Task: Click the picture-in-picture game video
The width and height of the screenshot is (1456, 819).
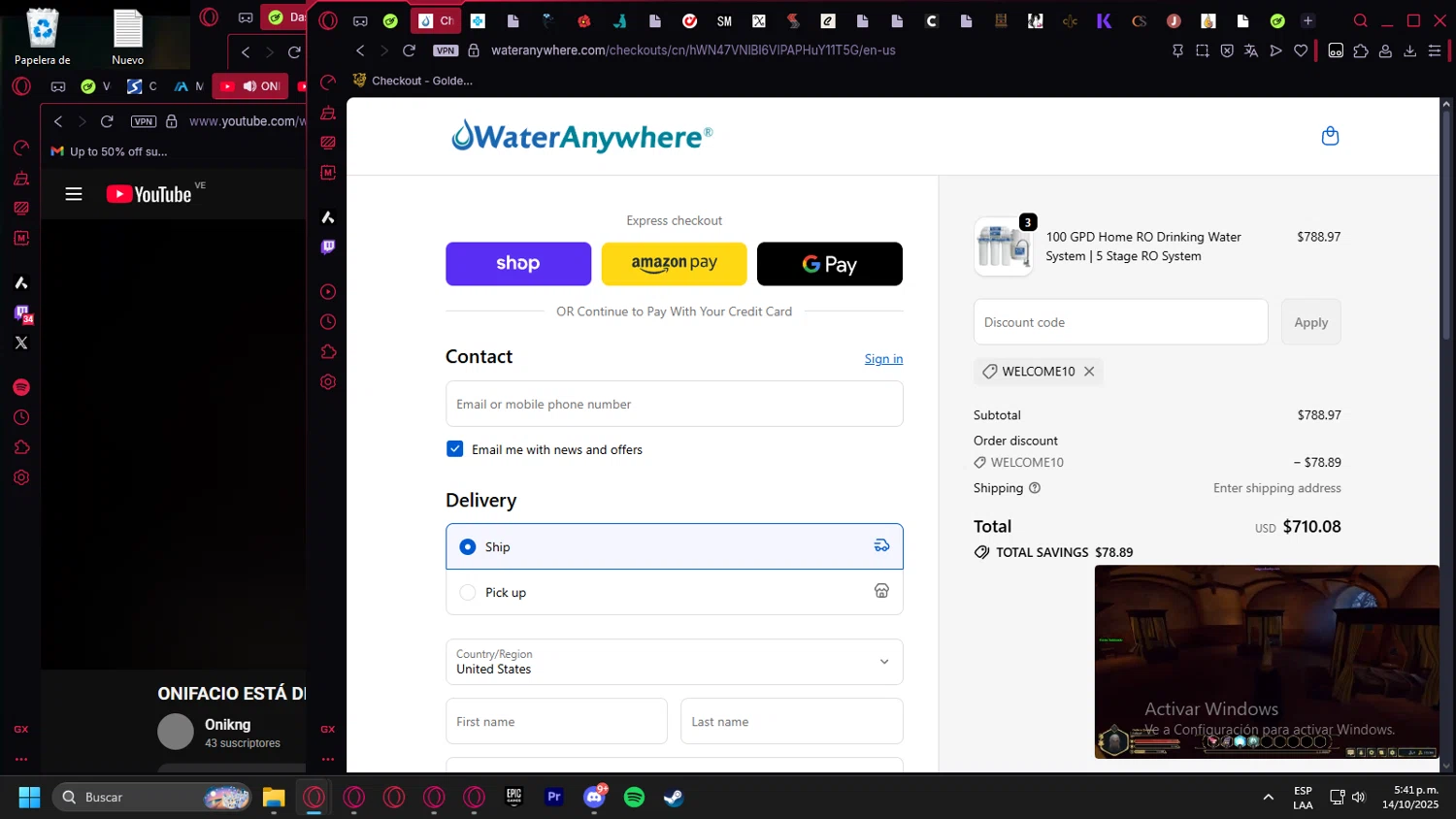Action: coord(1267,662)
